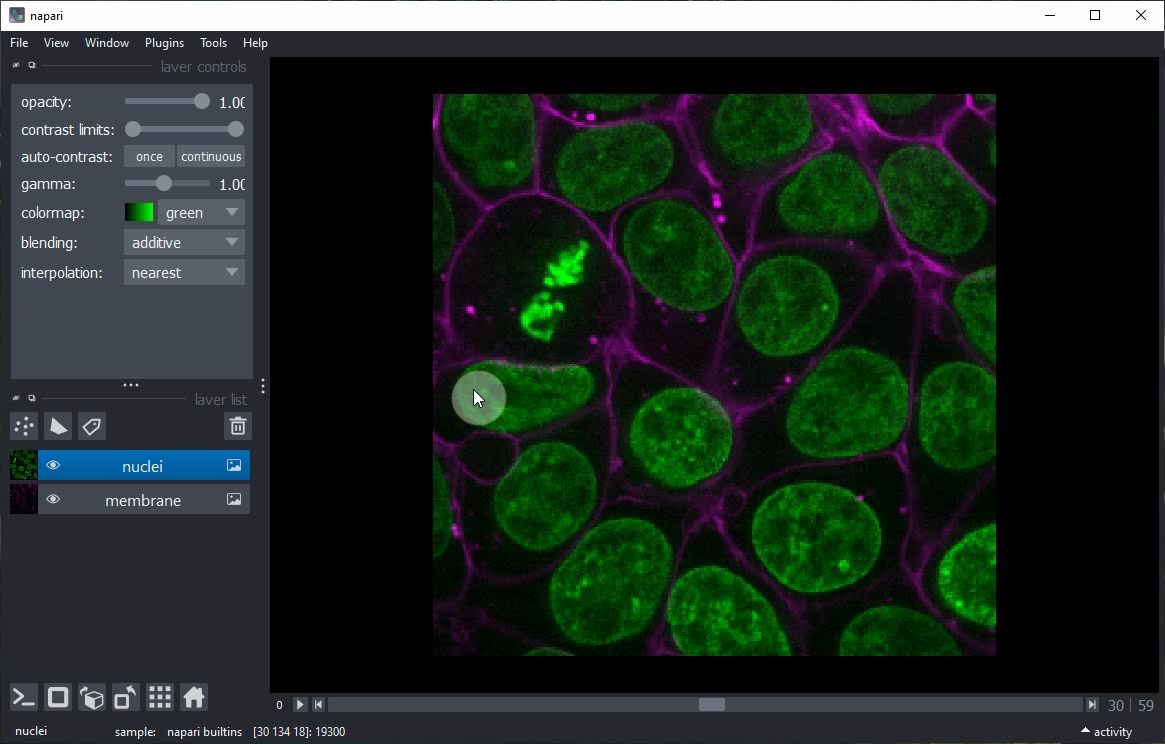Open the colormap dropdown showing green

[x=201, y=213]
